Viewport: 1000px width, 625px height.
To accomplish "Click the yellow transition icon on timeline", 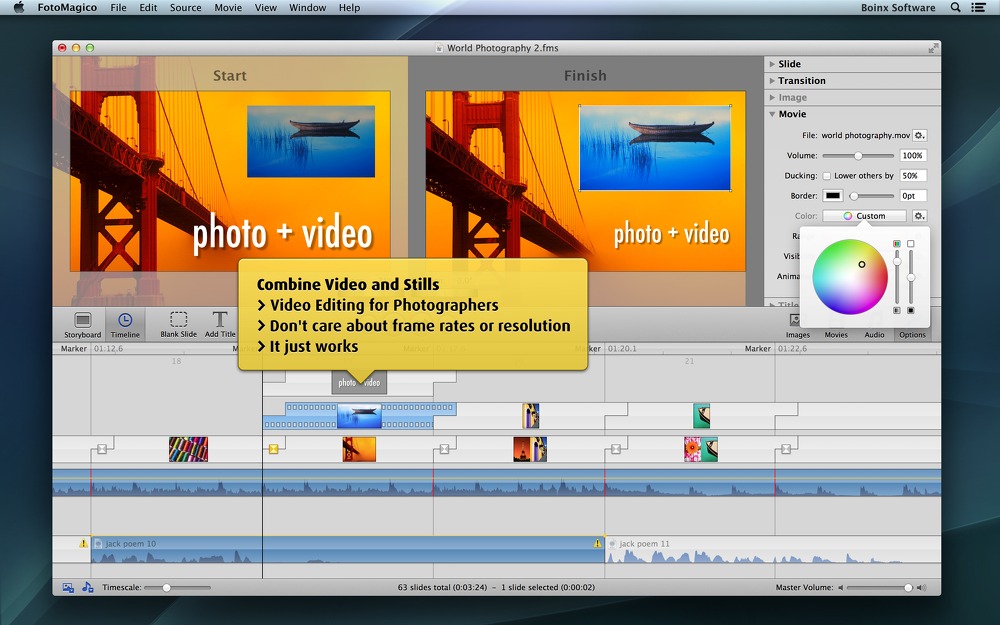I will [273, 449].
